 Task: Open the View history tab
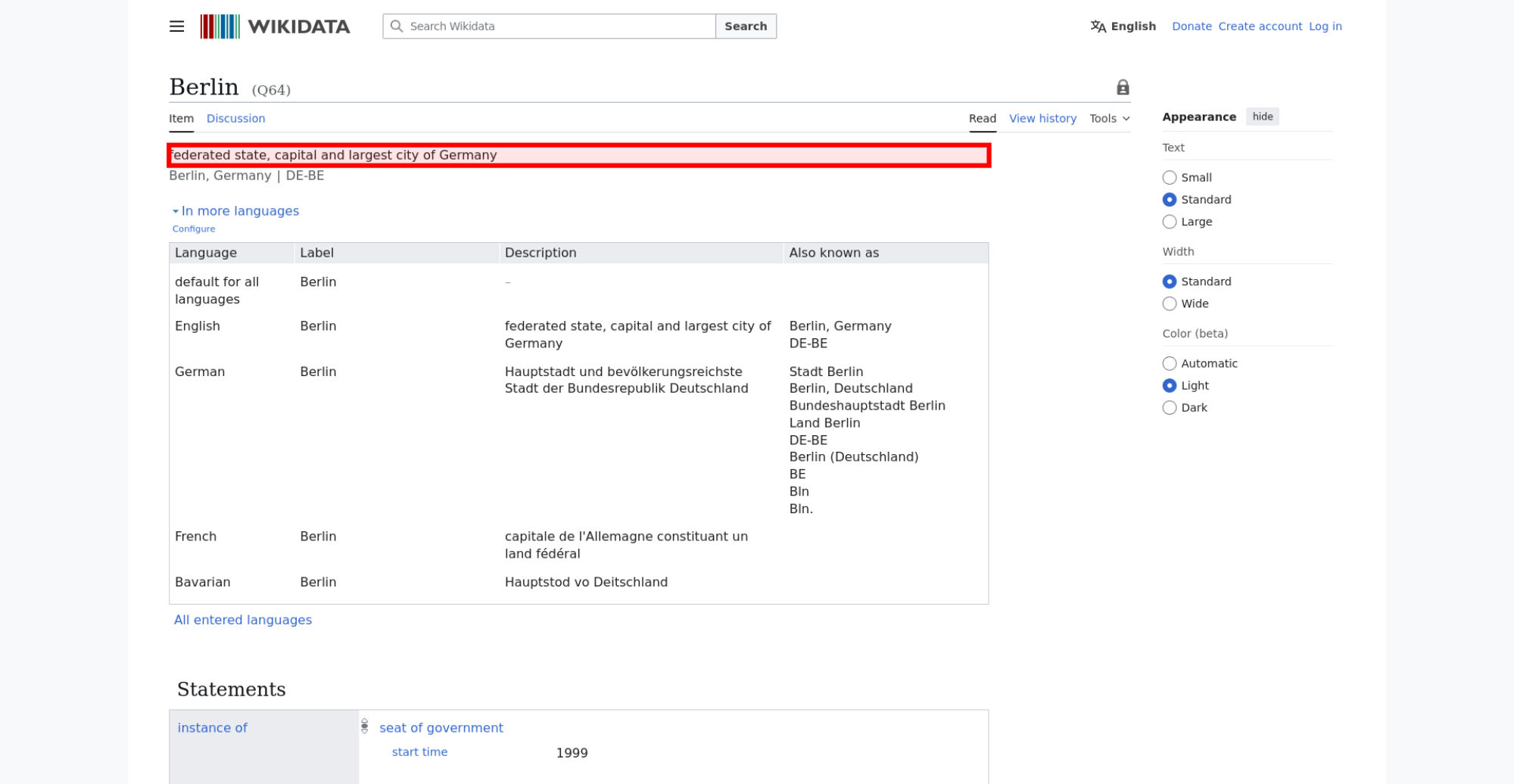coord(1042,119)
